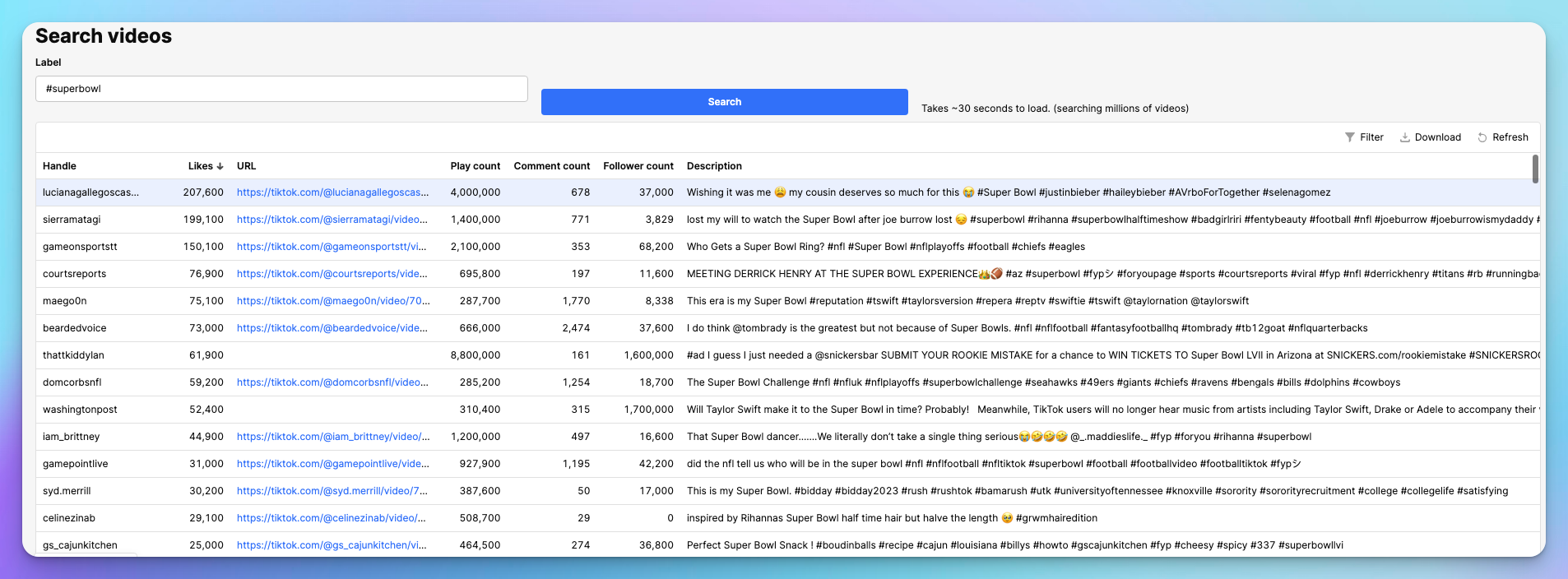
Task: Open the iam_brittney TikTok video link
Action: pyautogui.click(x=333, y=437)
